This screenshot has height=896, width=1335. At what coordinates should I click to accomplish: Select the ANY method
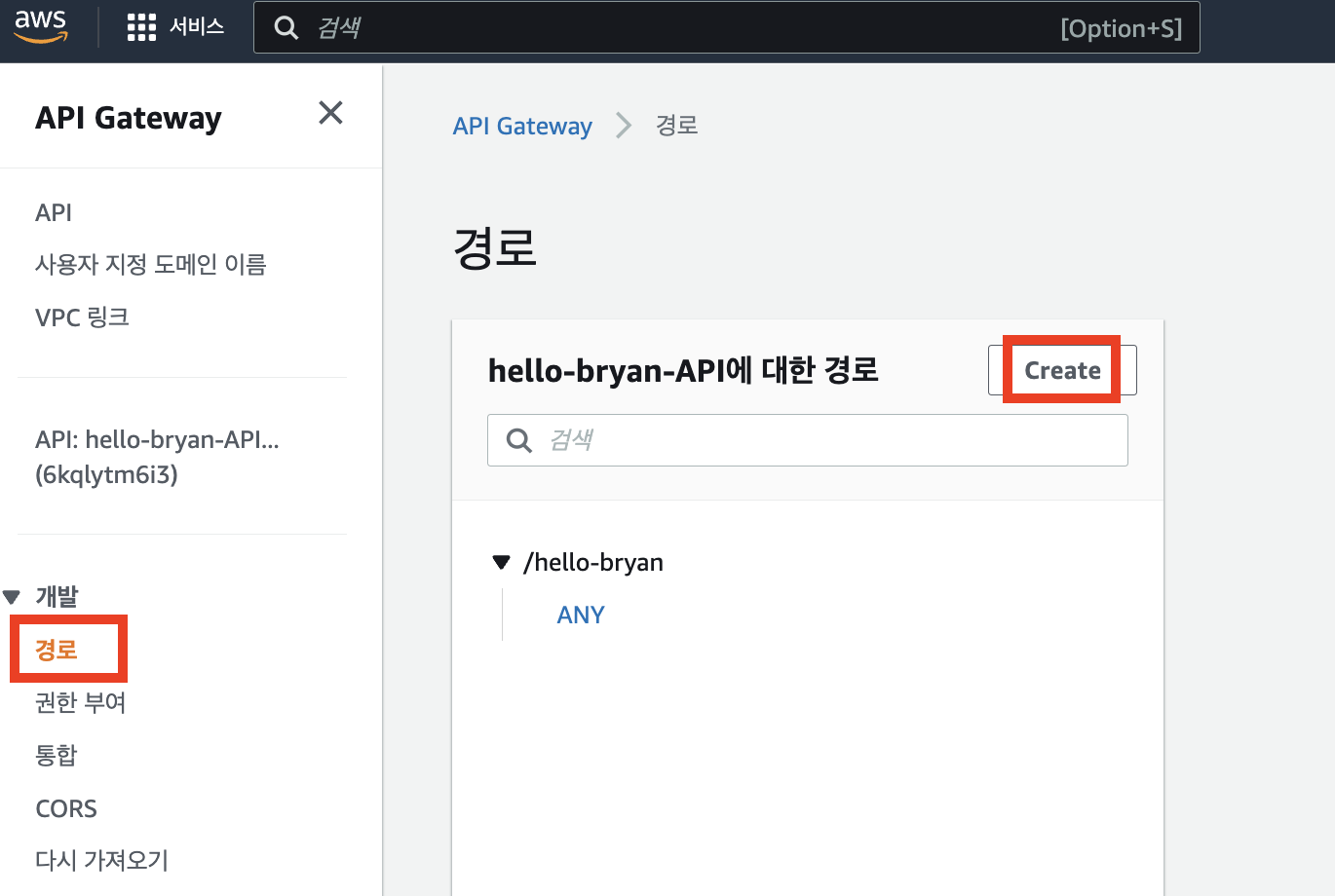(581, 615)
